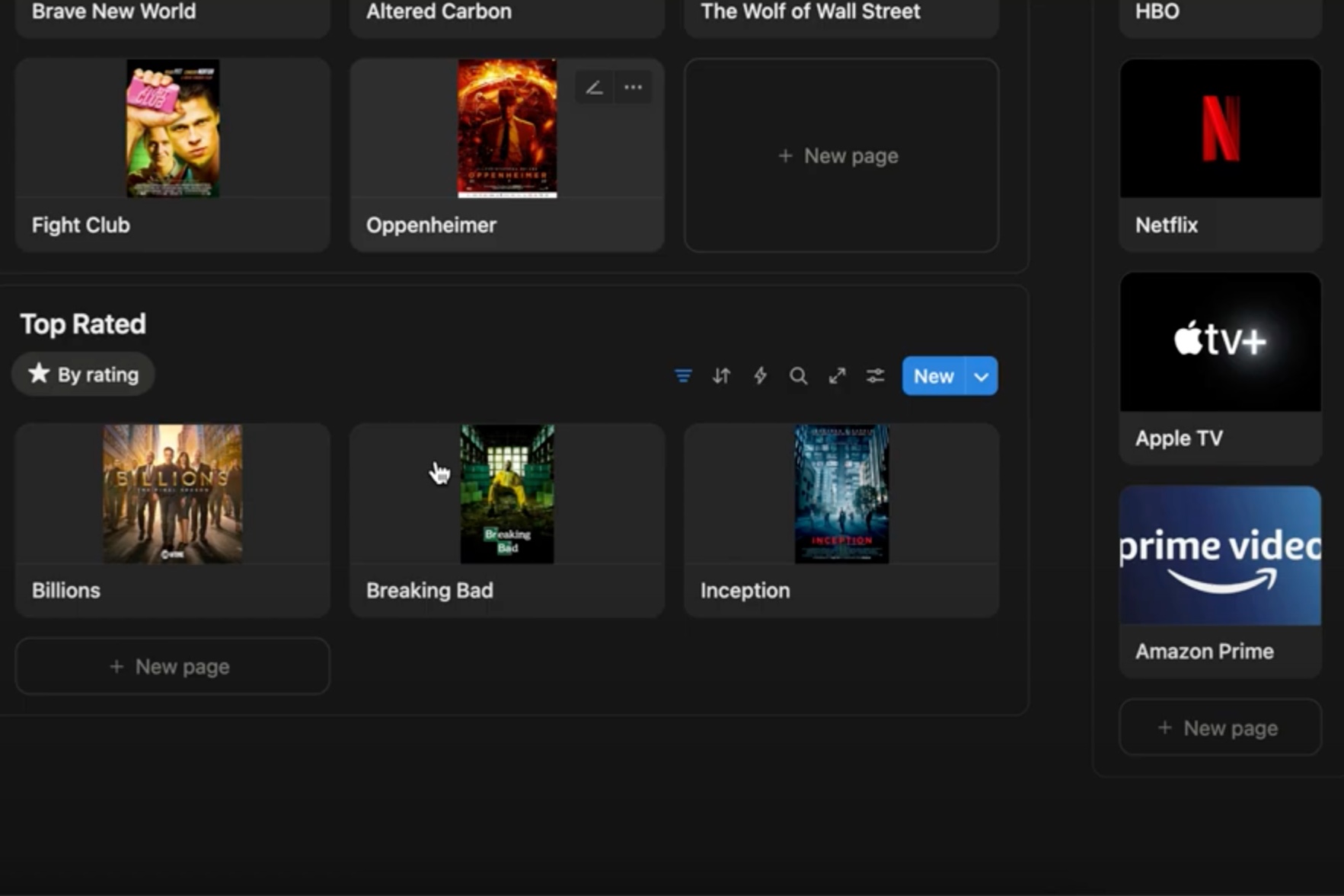Open the Inception movie card

coord(841,521)
